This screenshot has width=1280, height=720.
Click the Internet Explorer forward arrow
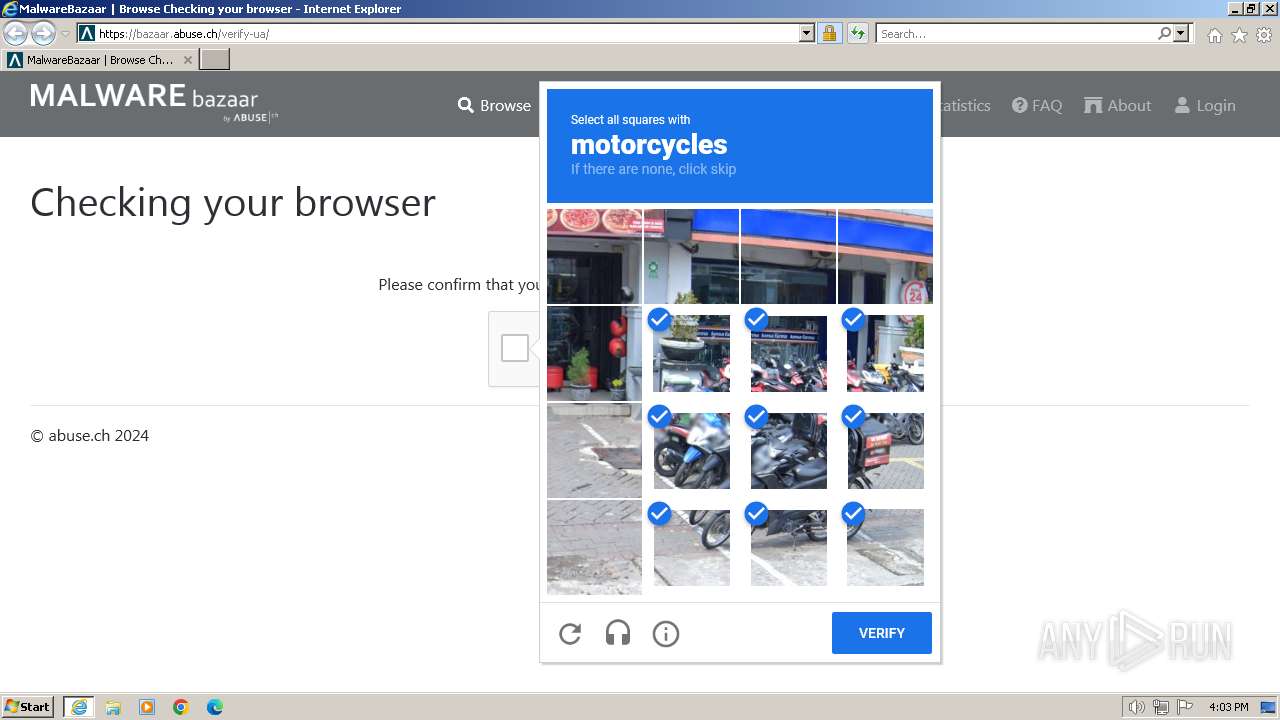43,33
